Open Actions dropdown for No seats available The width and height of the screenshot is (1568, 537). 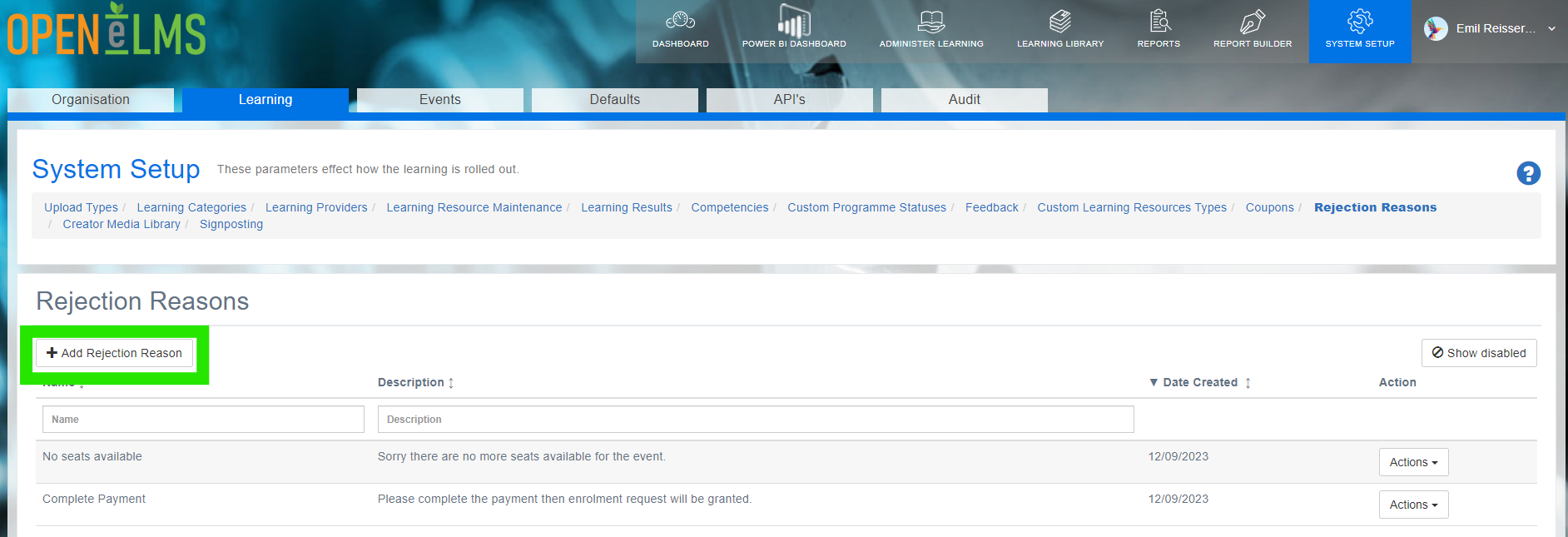[x=1413, y=462]
